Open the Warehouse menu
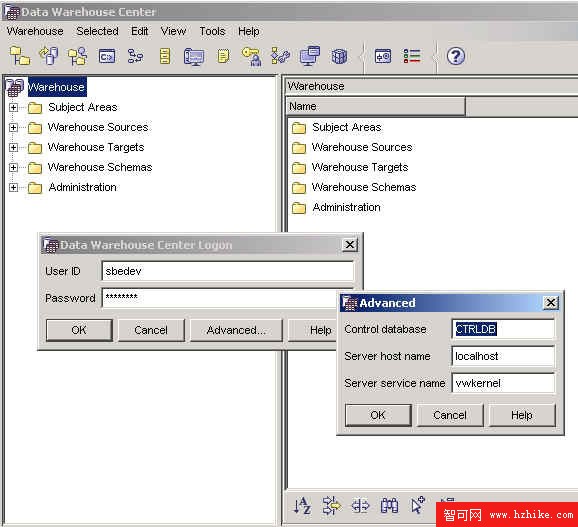 pyautogui.click(x=35, y=31)
